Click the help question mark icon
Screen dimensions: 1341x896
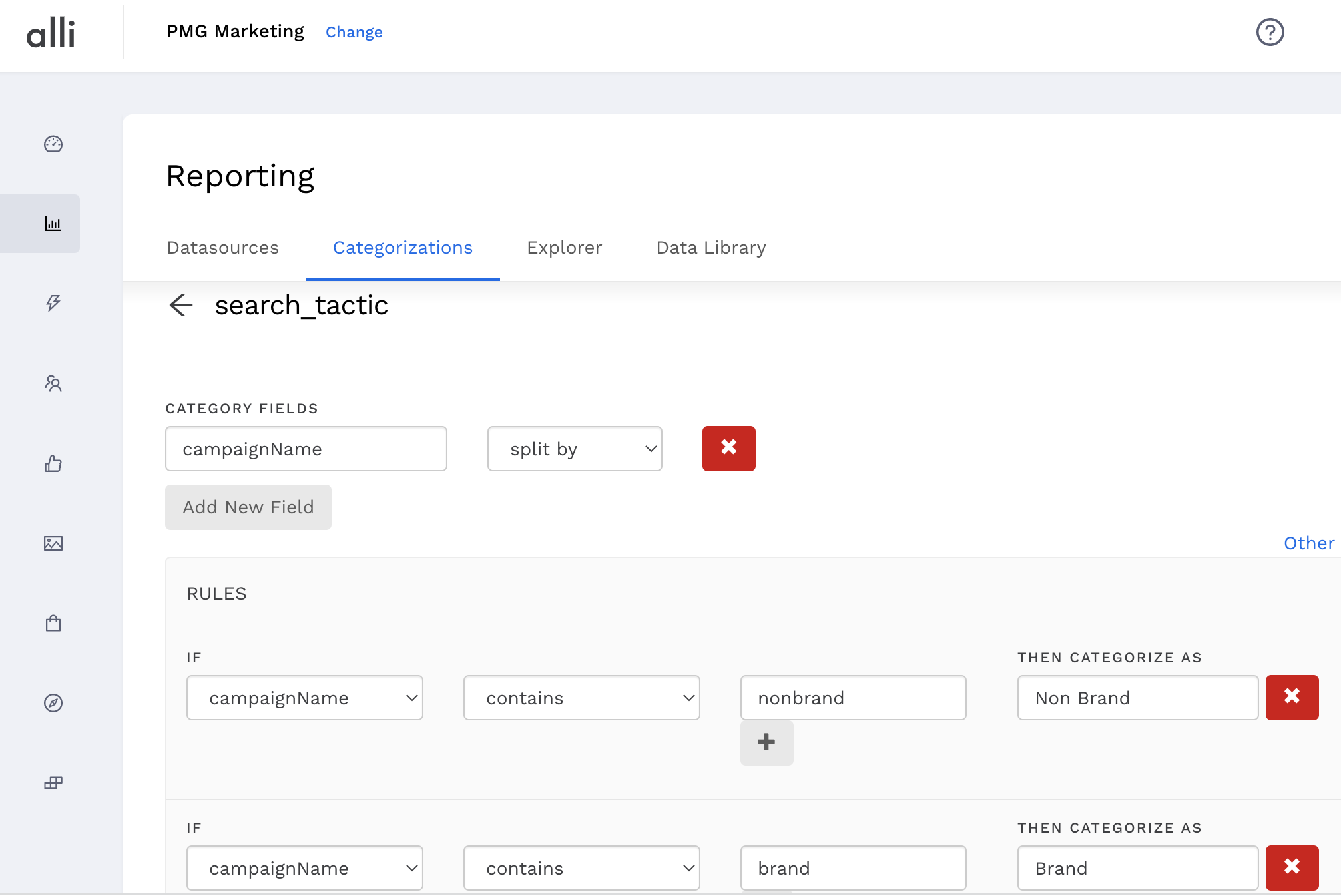pos(1270,32)
